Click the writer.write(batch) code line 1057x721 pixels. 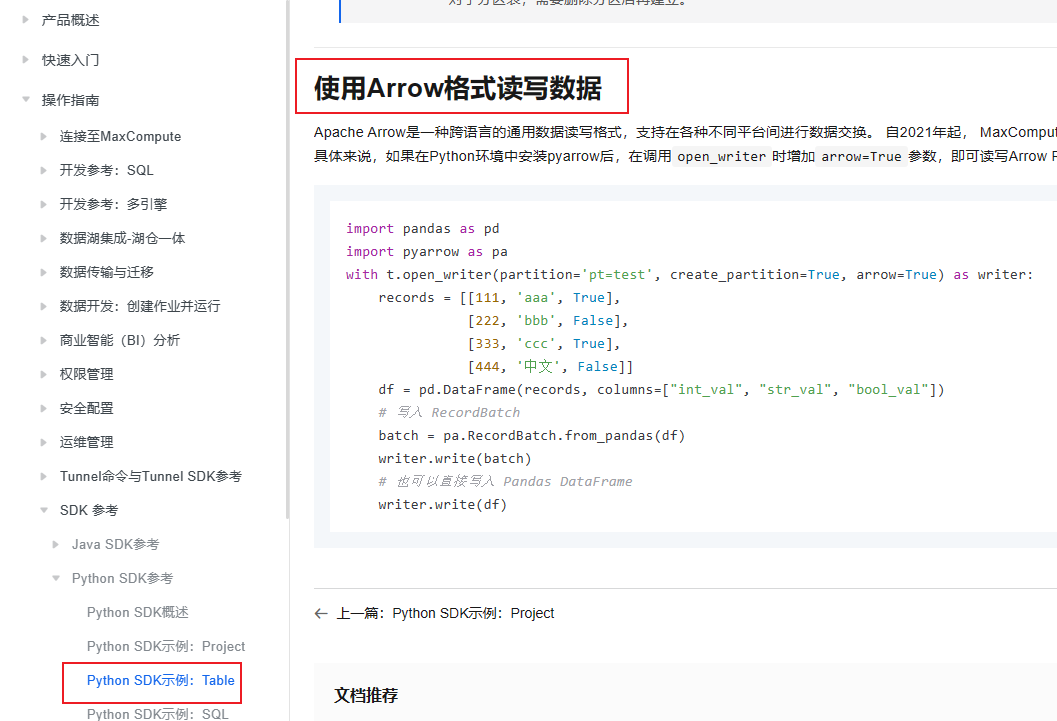455,458
